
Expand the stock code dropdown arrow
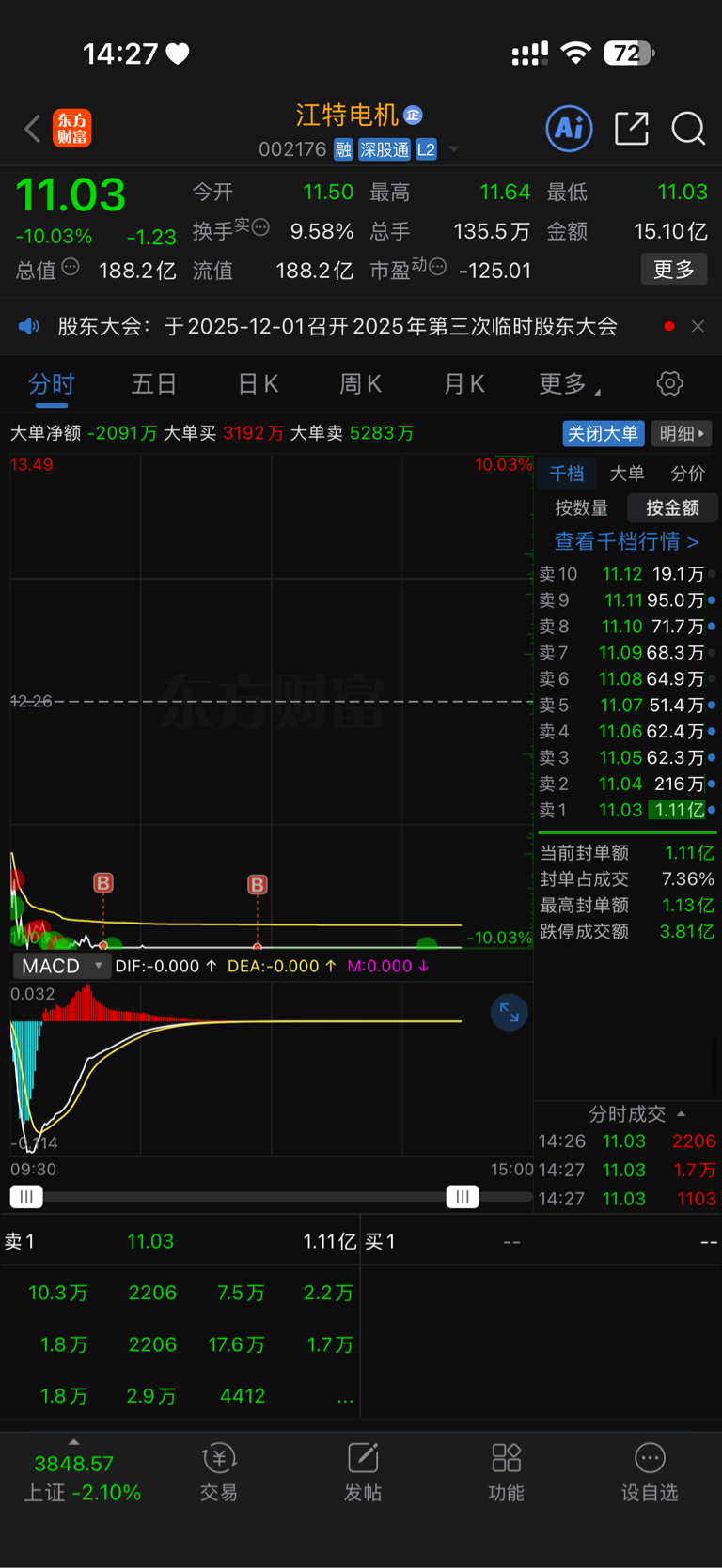[454, 149]
